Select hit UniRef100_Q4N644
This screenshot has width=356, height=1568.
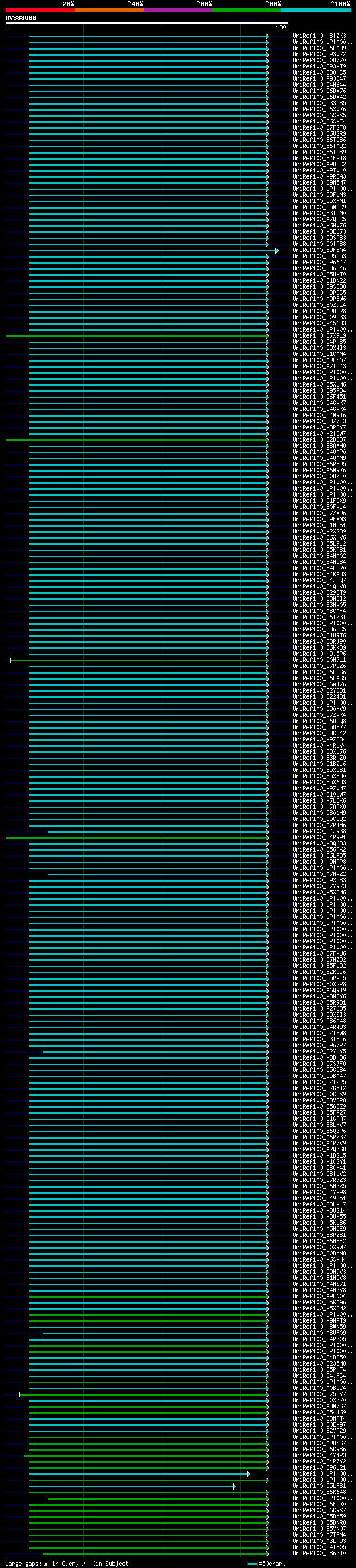tap(319, 85)
